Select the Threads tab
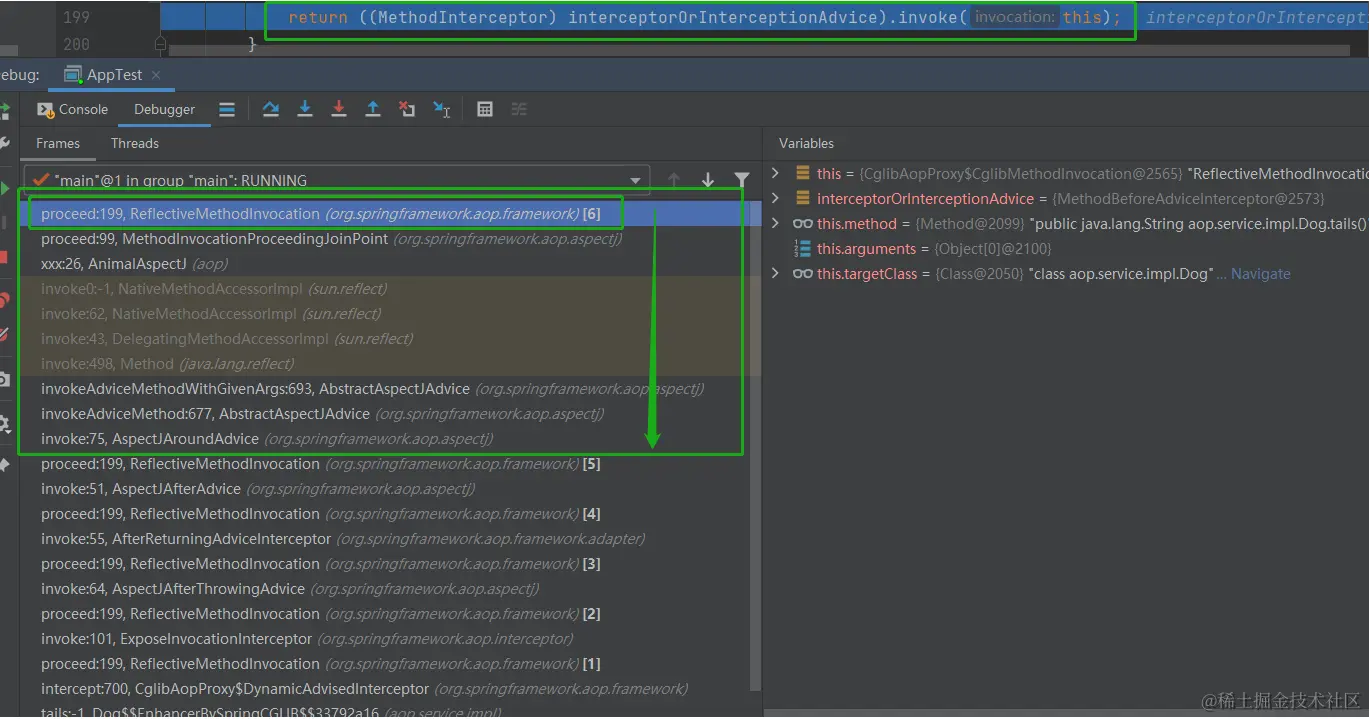1369x719 pixels. point(135,143)
